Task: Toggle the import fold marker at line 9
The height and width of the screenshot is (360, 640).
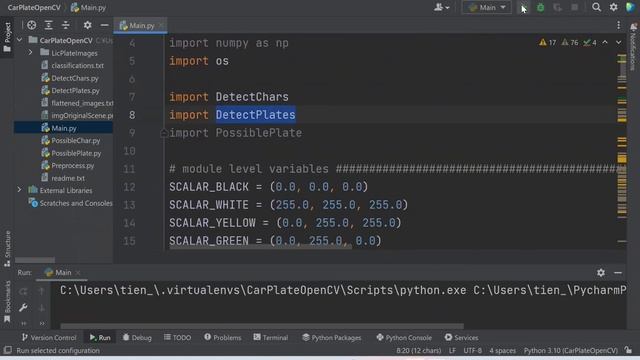Action: (x=164, y=133)
